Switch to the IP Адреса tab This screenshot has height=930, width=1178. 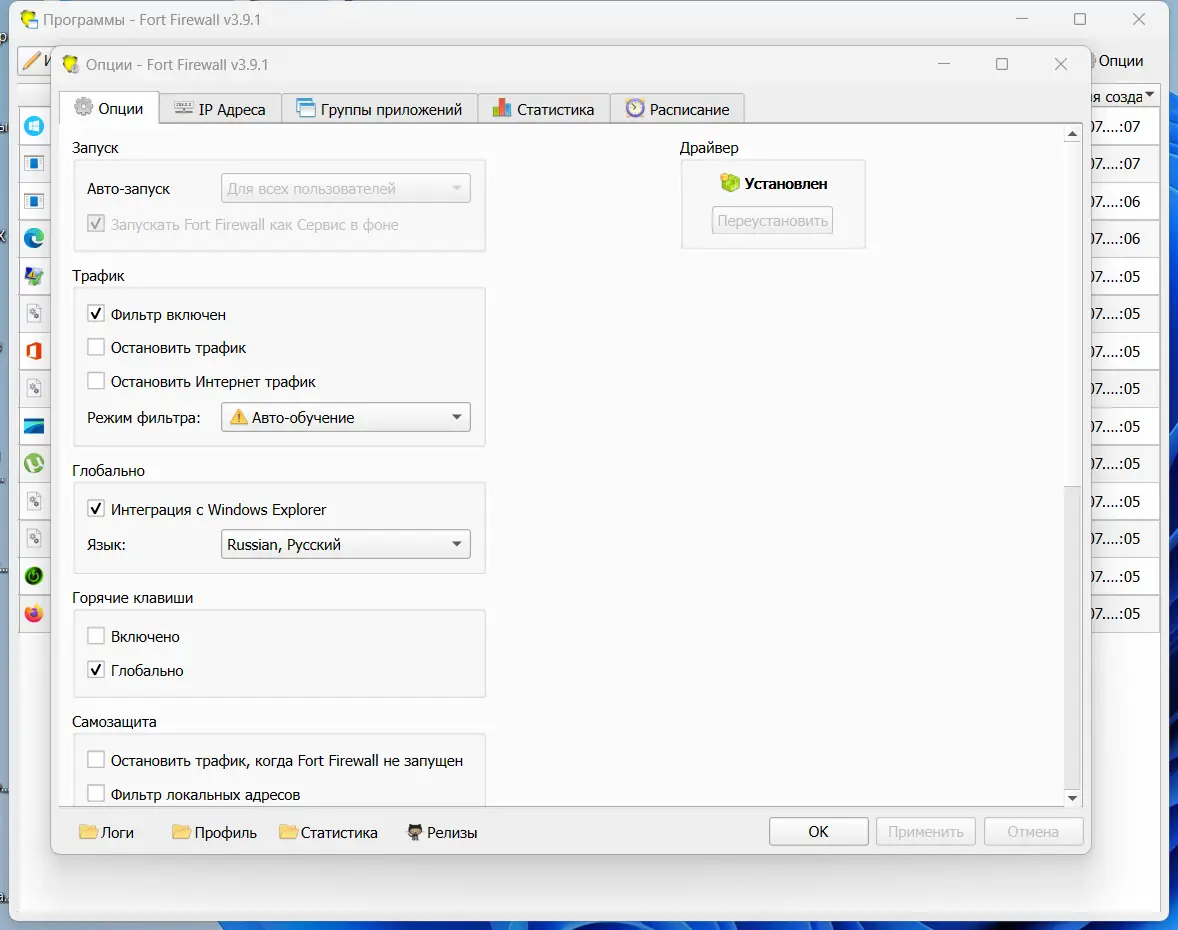[x=220, y=109]
